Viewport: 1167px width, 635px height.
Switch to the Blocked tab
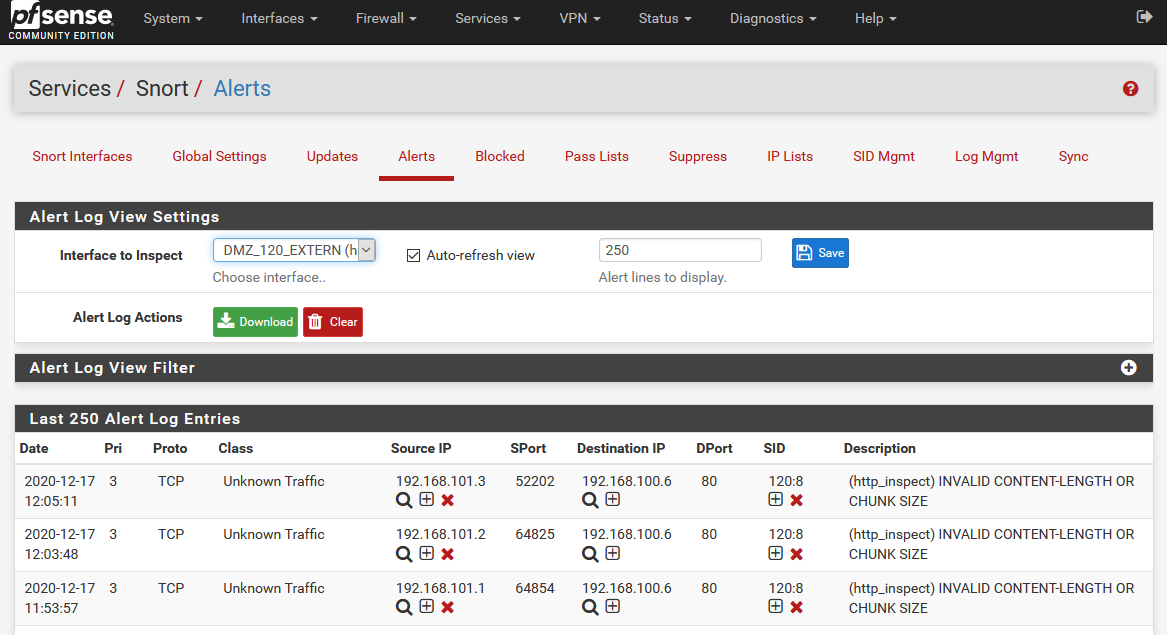click(x=500, y=156)
